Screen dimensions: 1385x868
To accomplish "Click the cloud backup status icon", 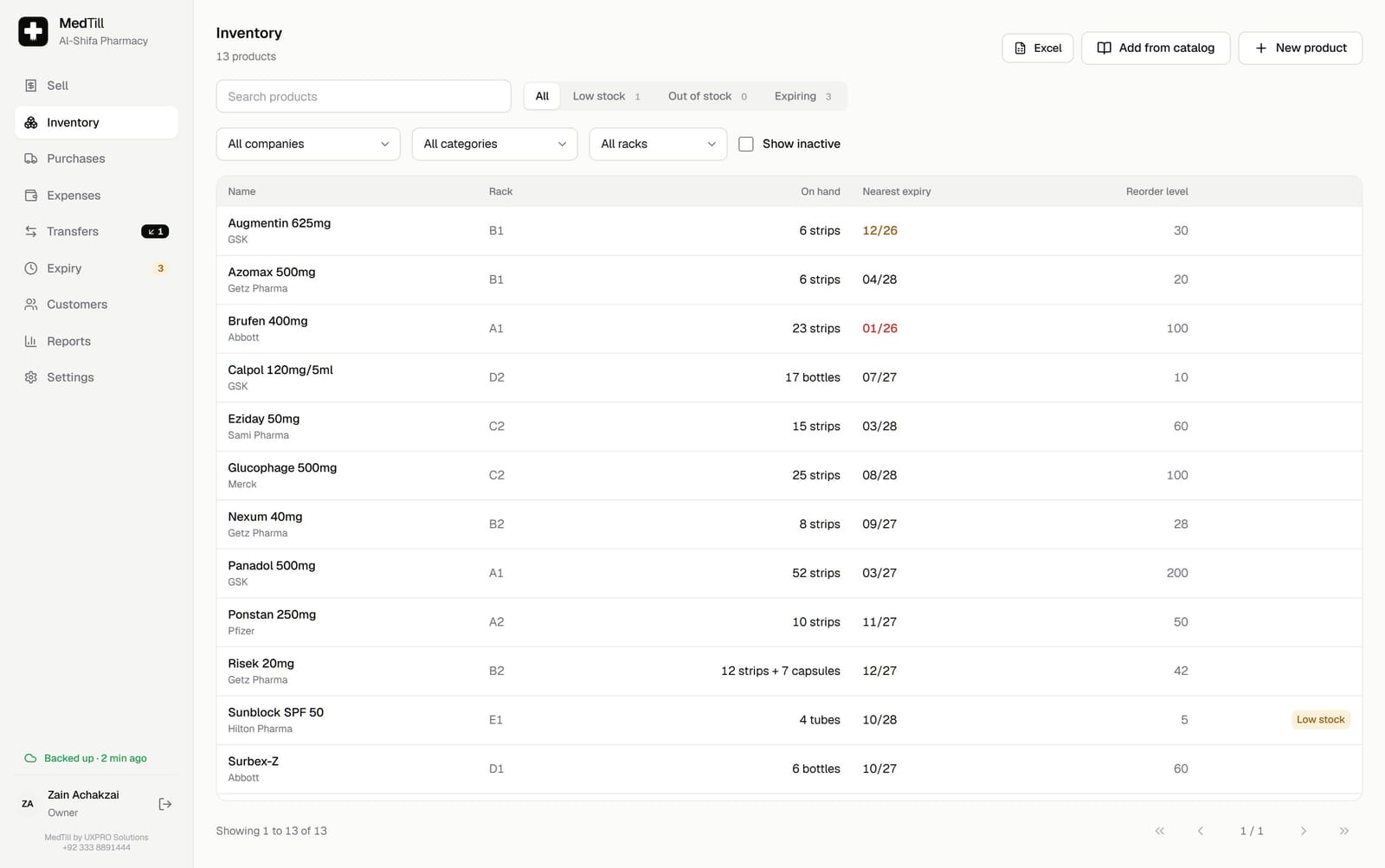I will pos(30,758).
